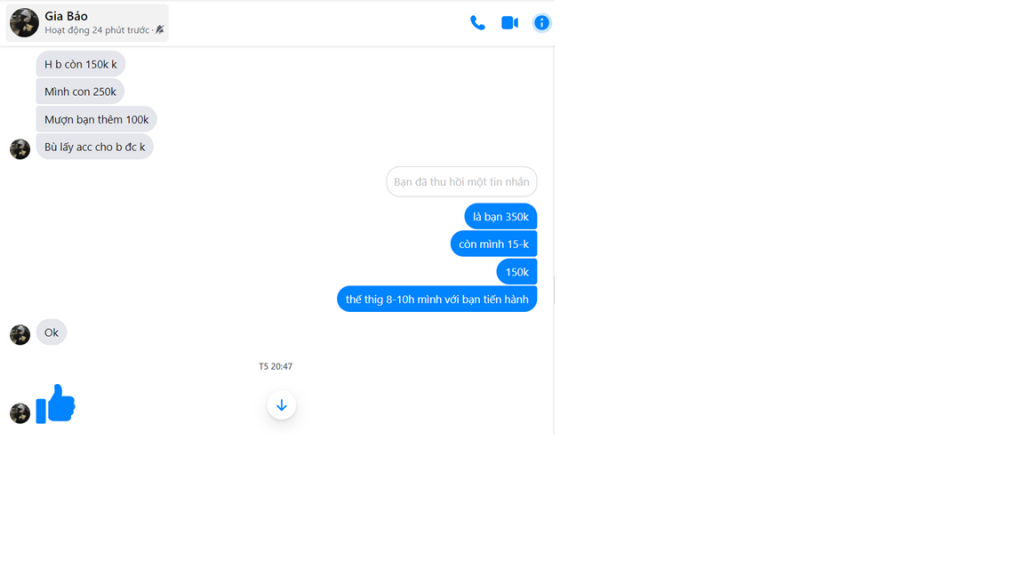This screenshot has height=576, width=1024.
Task: Start a video call with Gia Bảo
Action: point(509,23)
